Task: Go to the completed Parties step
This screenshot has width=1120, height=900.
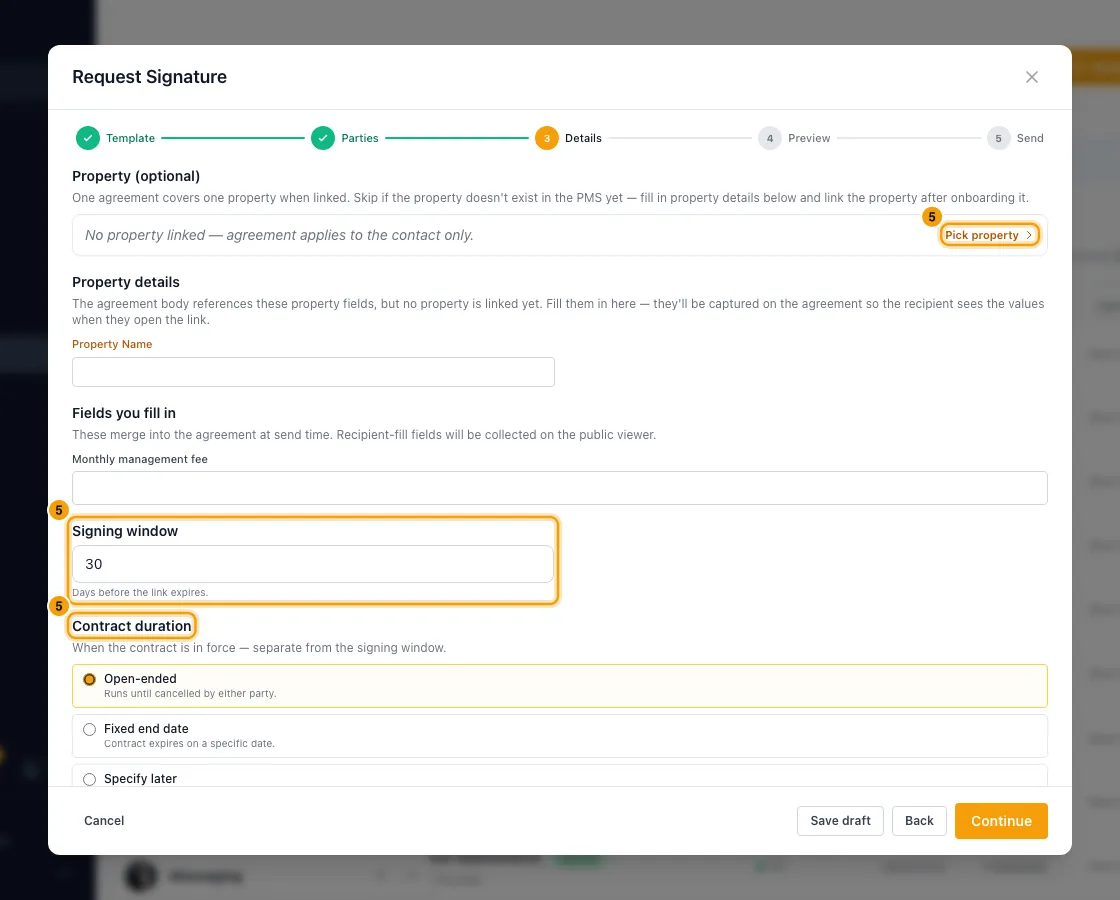Action: pyautogui.click(x=345, y=138)
